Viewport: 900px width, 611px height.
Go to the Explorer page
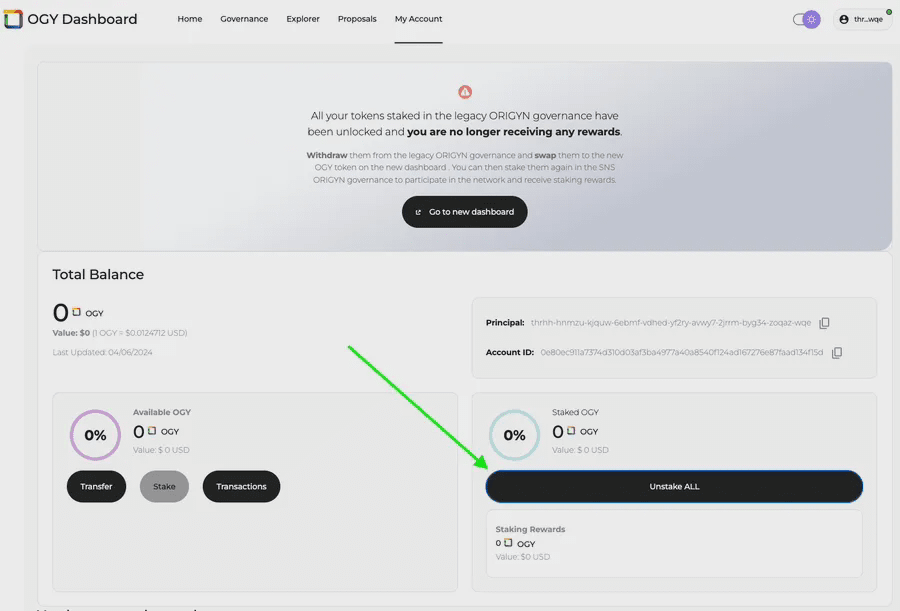302,19
